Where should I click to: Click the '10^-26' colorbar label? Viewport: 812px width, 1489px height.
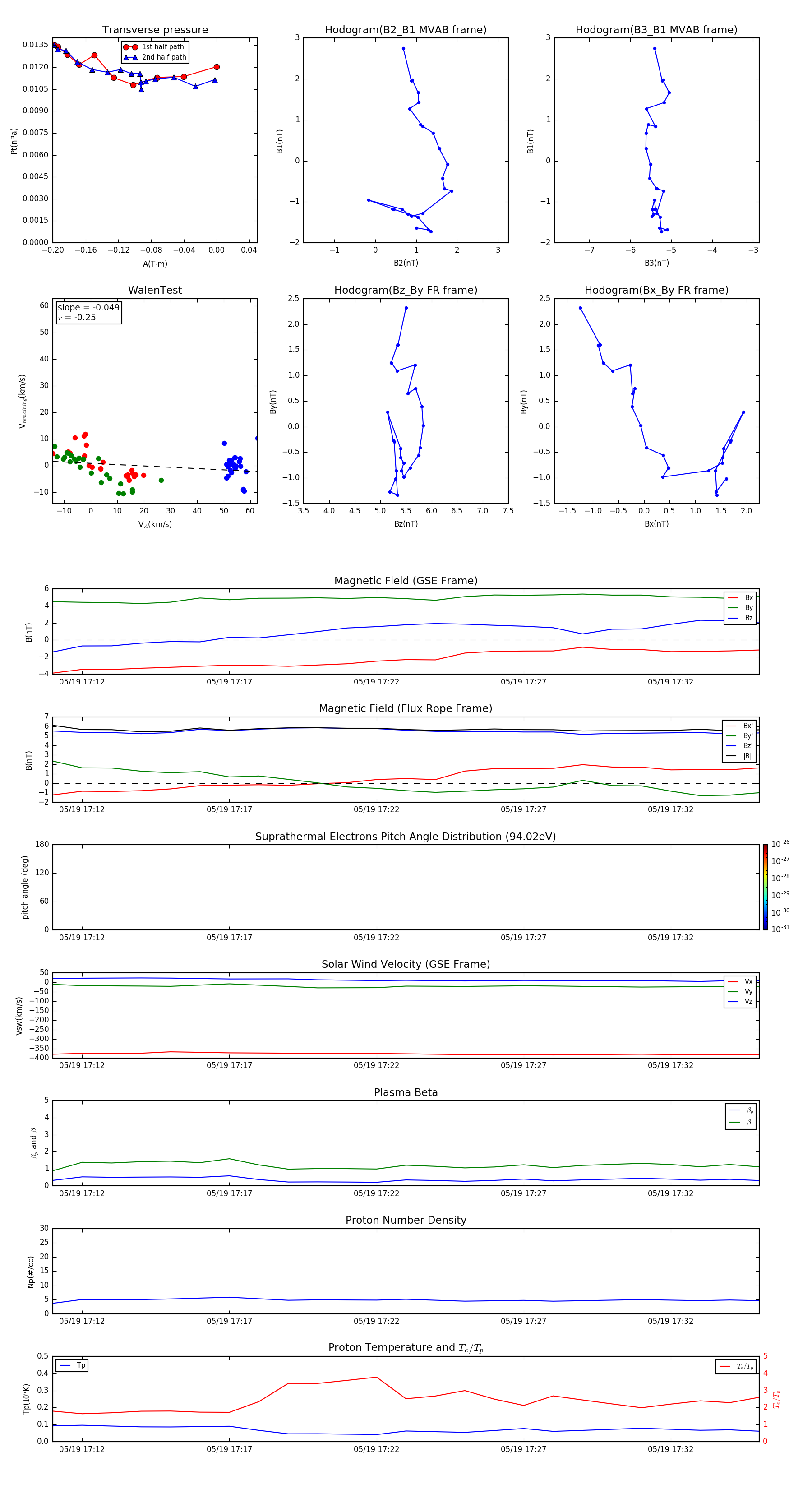pos(780,844)
